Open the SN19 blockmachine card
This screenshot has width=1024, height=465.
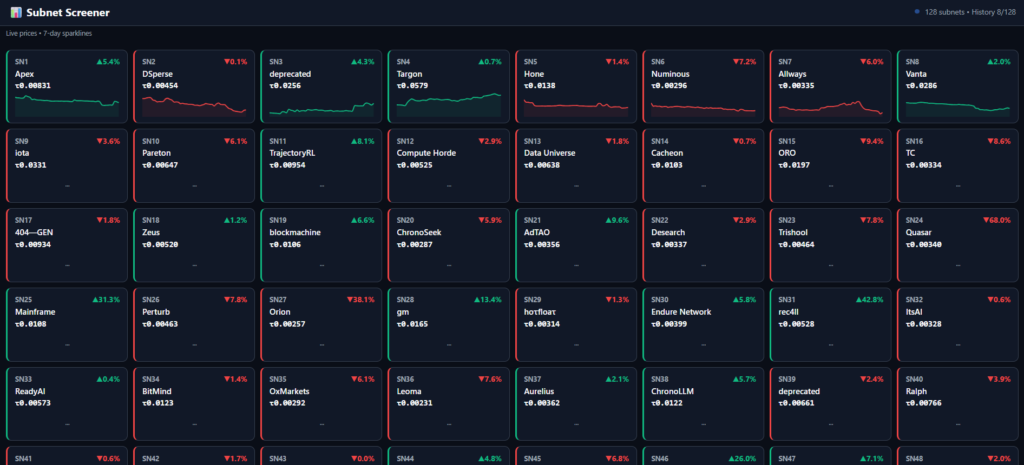pyautogui.click(x=321, y=245)
